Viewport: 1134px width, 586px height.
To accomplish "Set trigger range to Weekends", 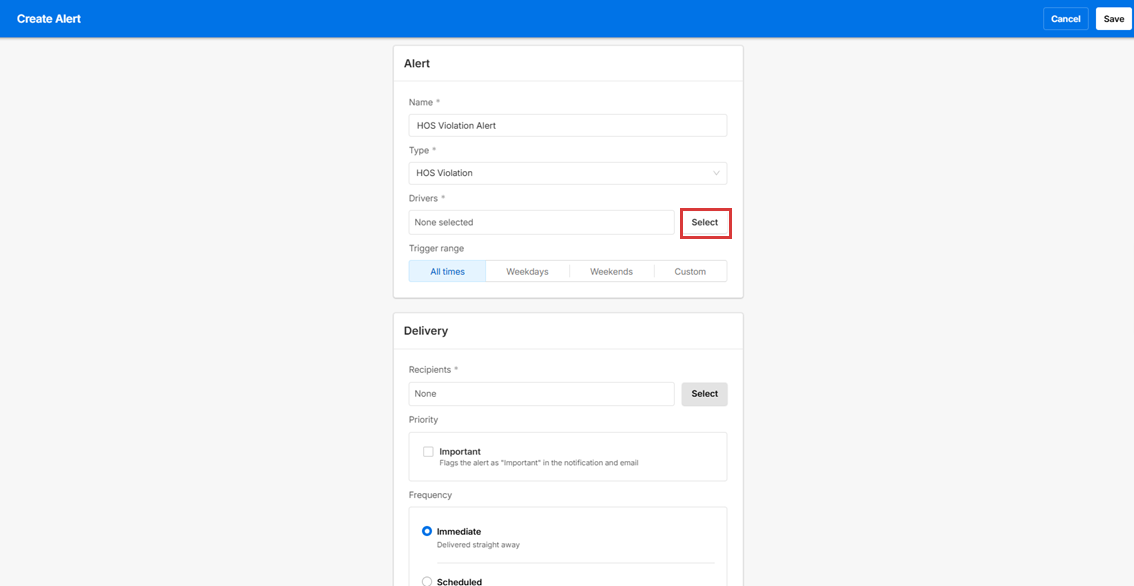I will click(x=611, y=271).
